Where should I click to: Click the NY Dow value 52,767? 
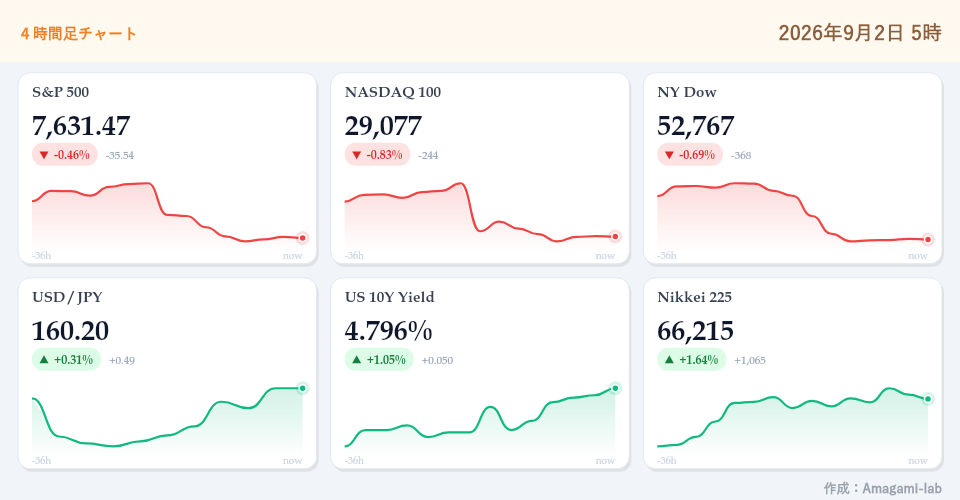pyautogui.click(x=696, y=126)
